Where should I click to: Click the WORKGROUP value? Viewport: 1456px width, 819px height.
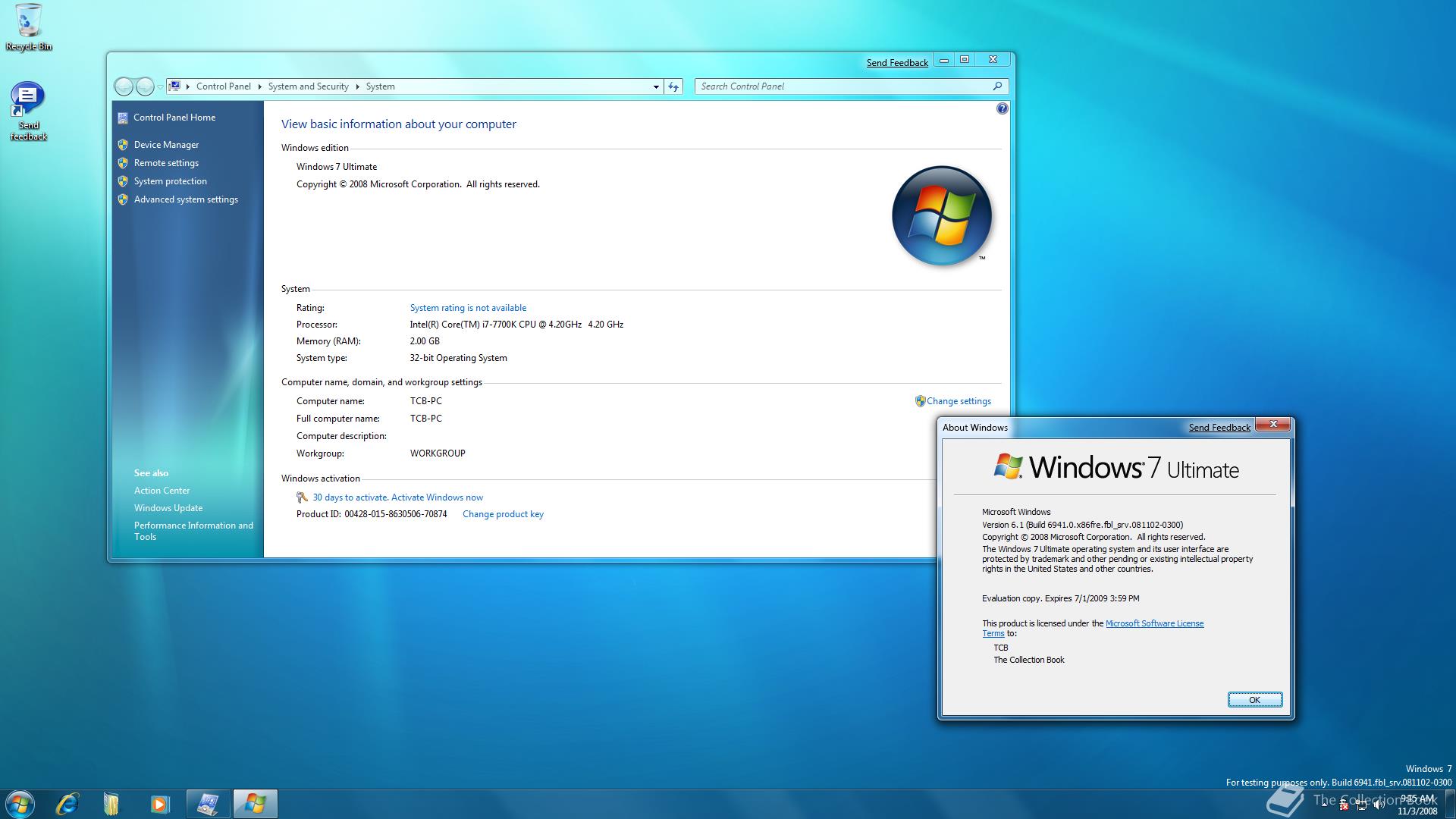[x=438, y=453]
